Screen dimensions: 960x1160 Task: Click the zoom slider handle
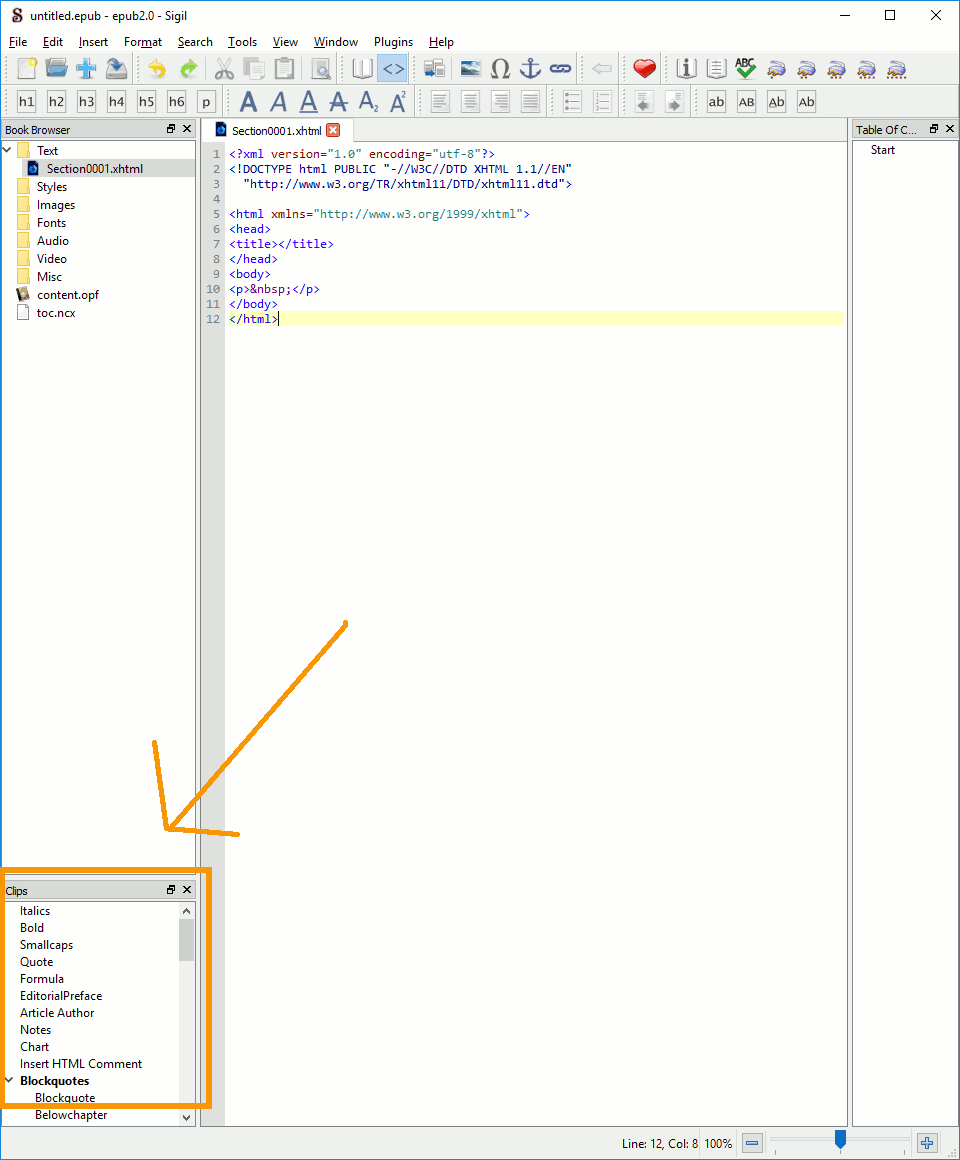840,1139
